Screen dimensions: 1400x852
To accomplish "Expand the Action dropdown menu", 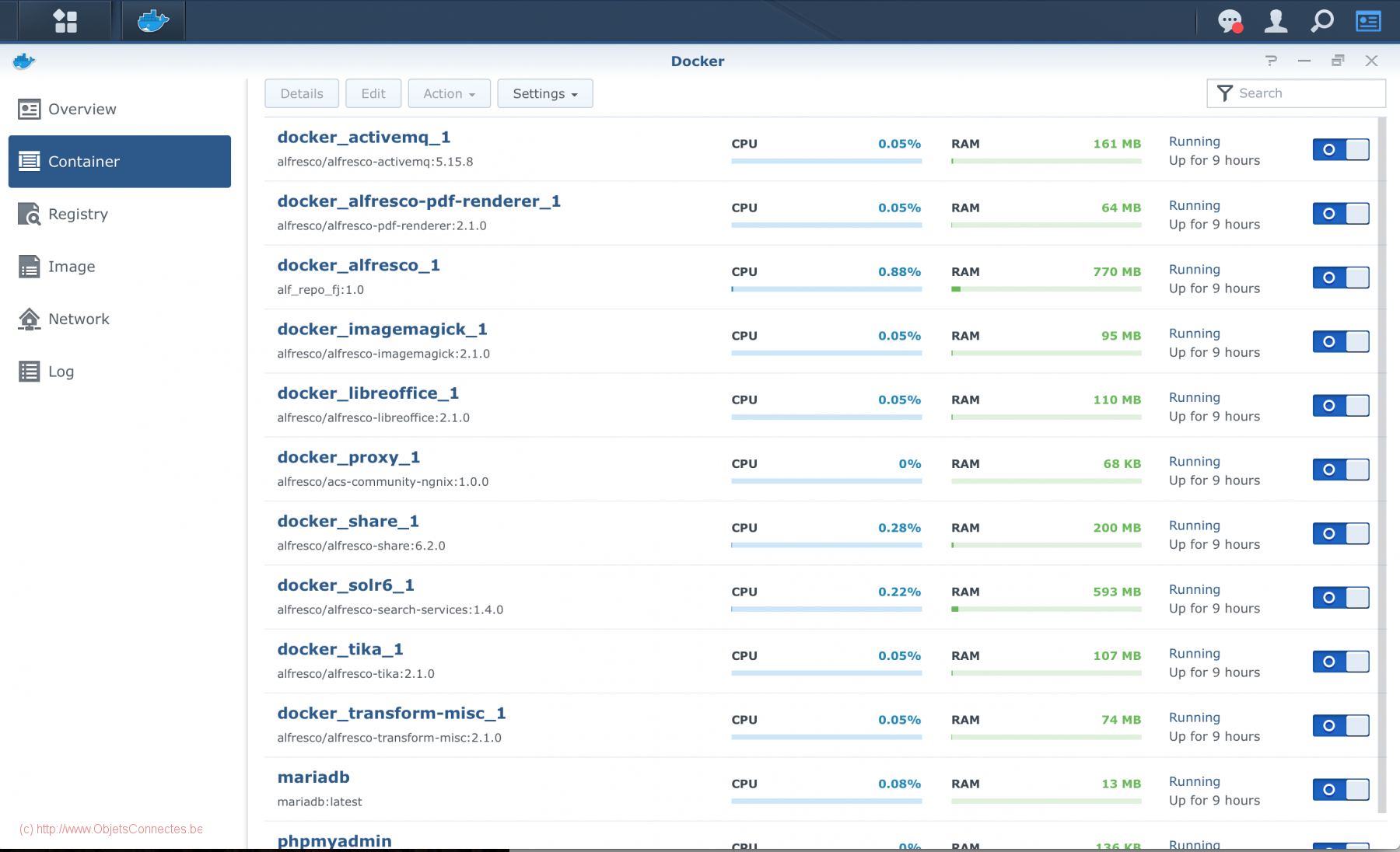I will point(449,93).
